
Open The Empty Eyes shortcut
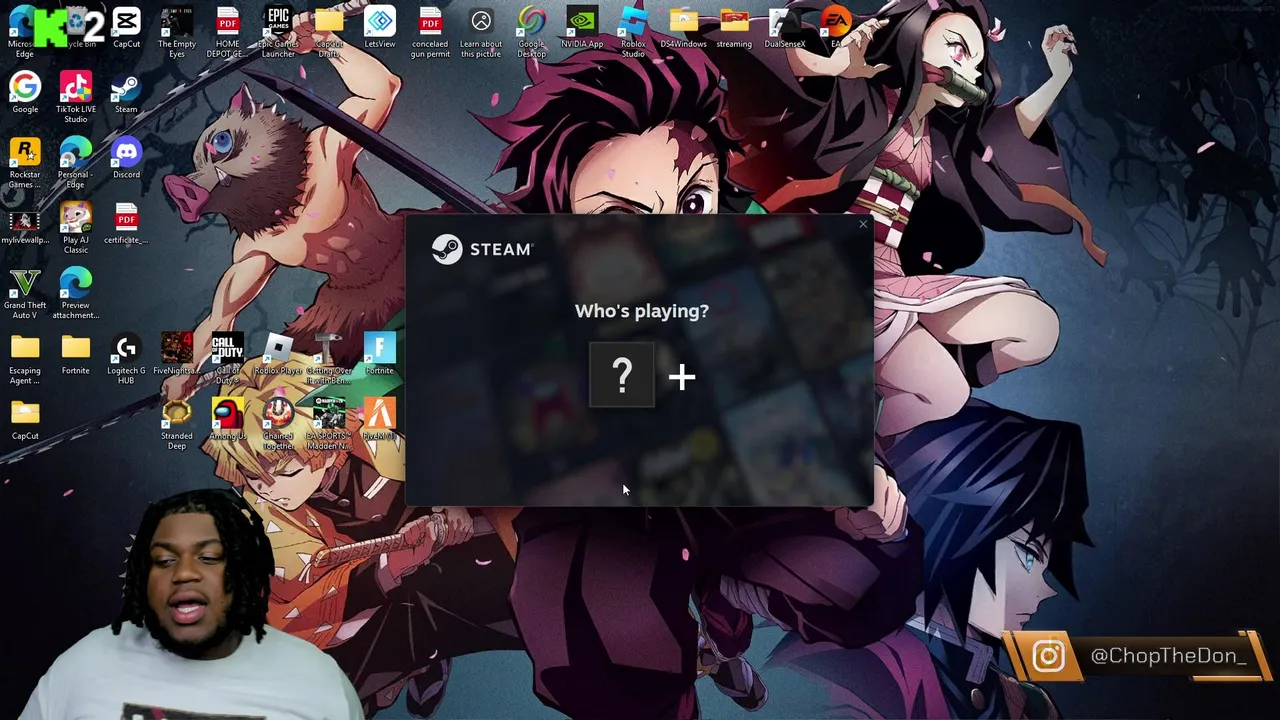(x=177, y=33)
